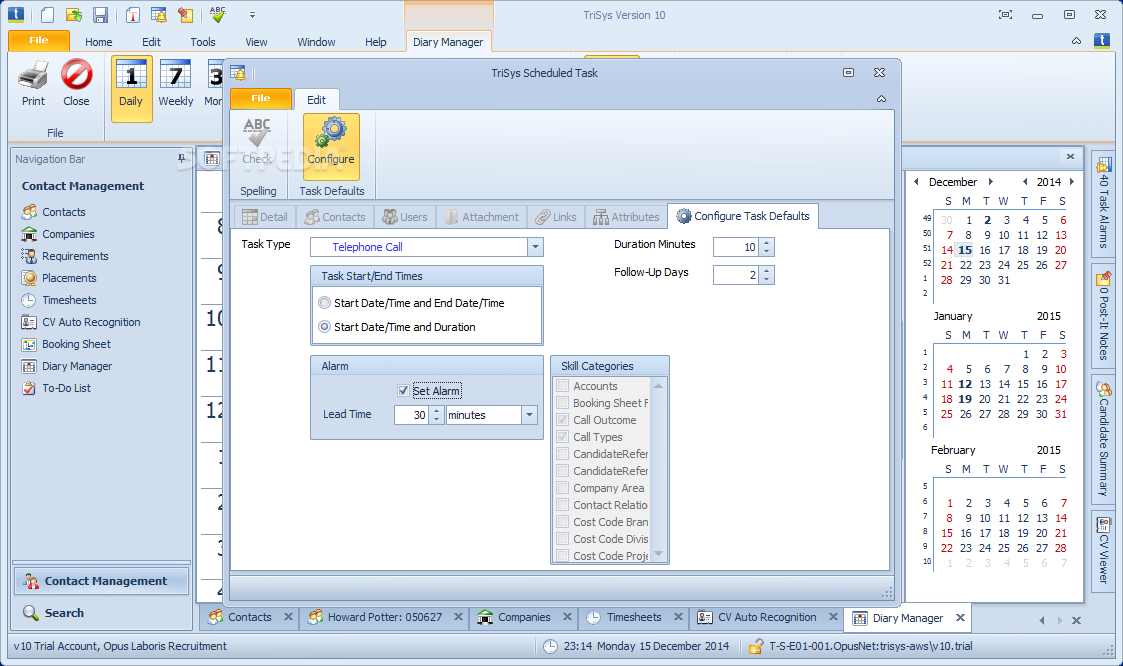The width and height of the screenshot is (1123, 666).
Task: Close the Howard Potter: 050627 document tab
Action: (458, 617)
